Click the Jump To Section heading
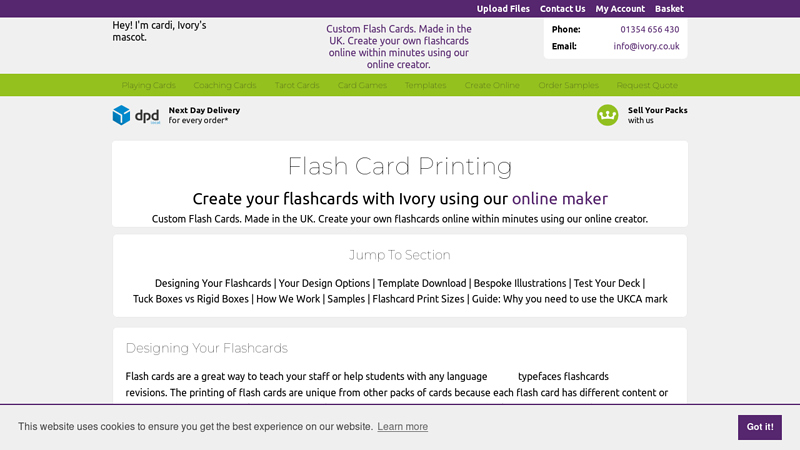The height and width of the screenshot is (450, 800). (x=399, y=255)
